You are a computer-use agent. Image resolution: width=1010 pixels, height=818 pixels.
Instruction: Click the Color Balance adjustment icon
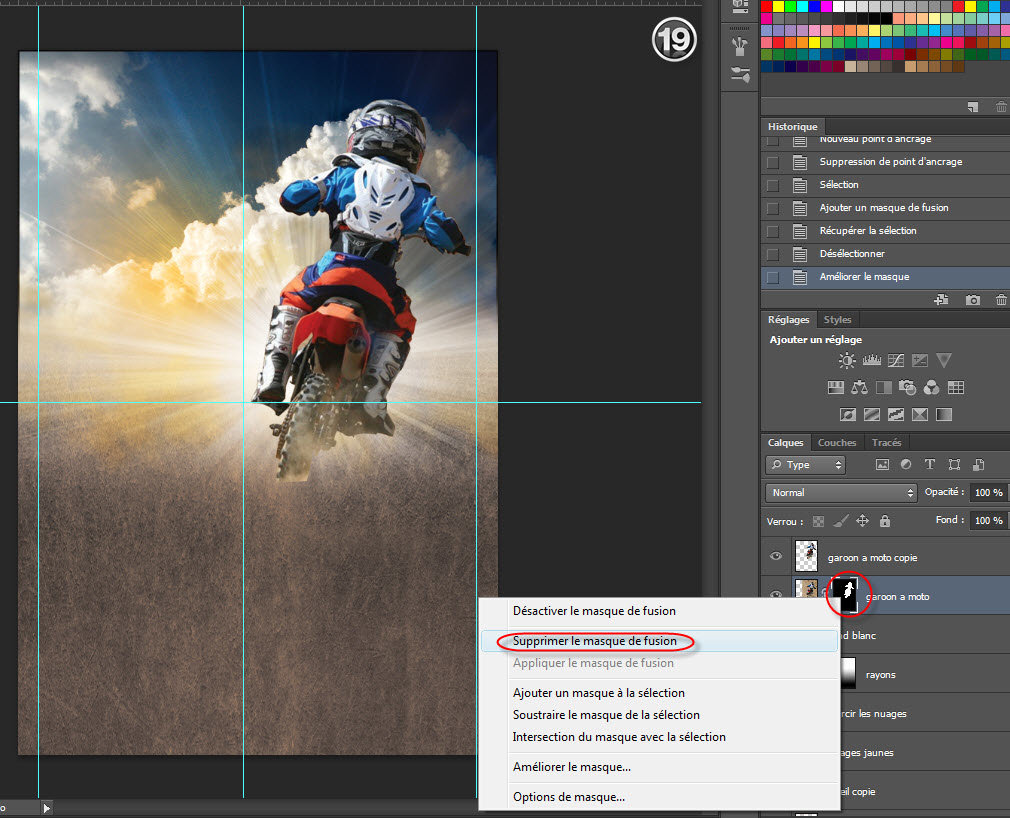click(x=860, y=387)
